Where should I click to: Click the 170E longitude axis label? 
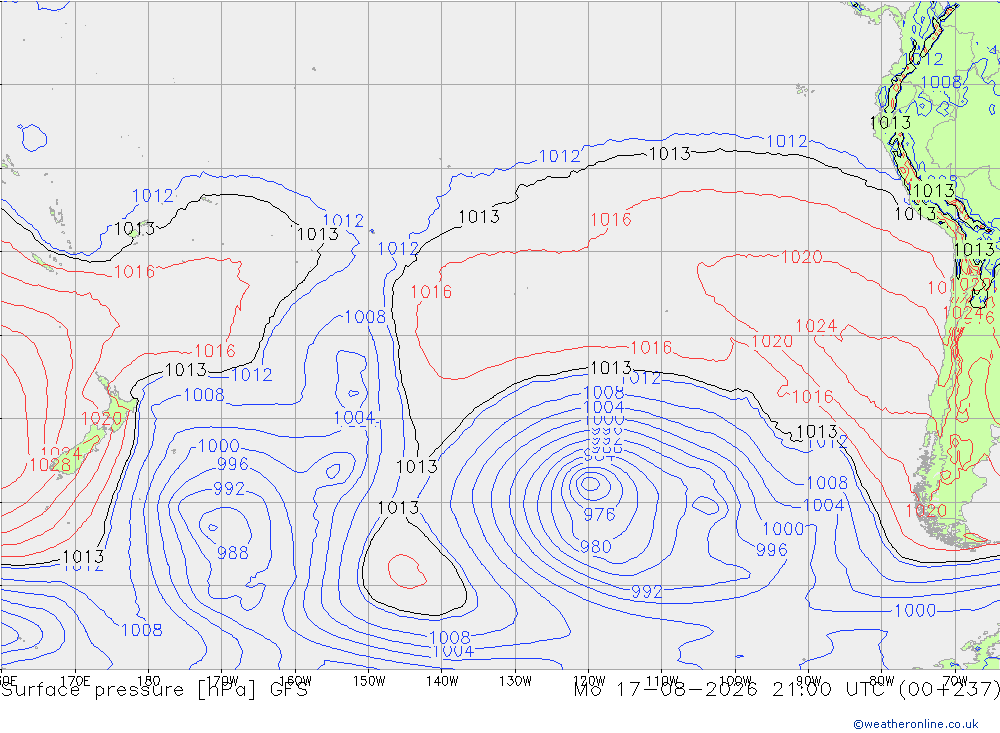click(x=75, y=681)
